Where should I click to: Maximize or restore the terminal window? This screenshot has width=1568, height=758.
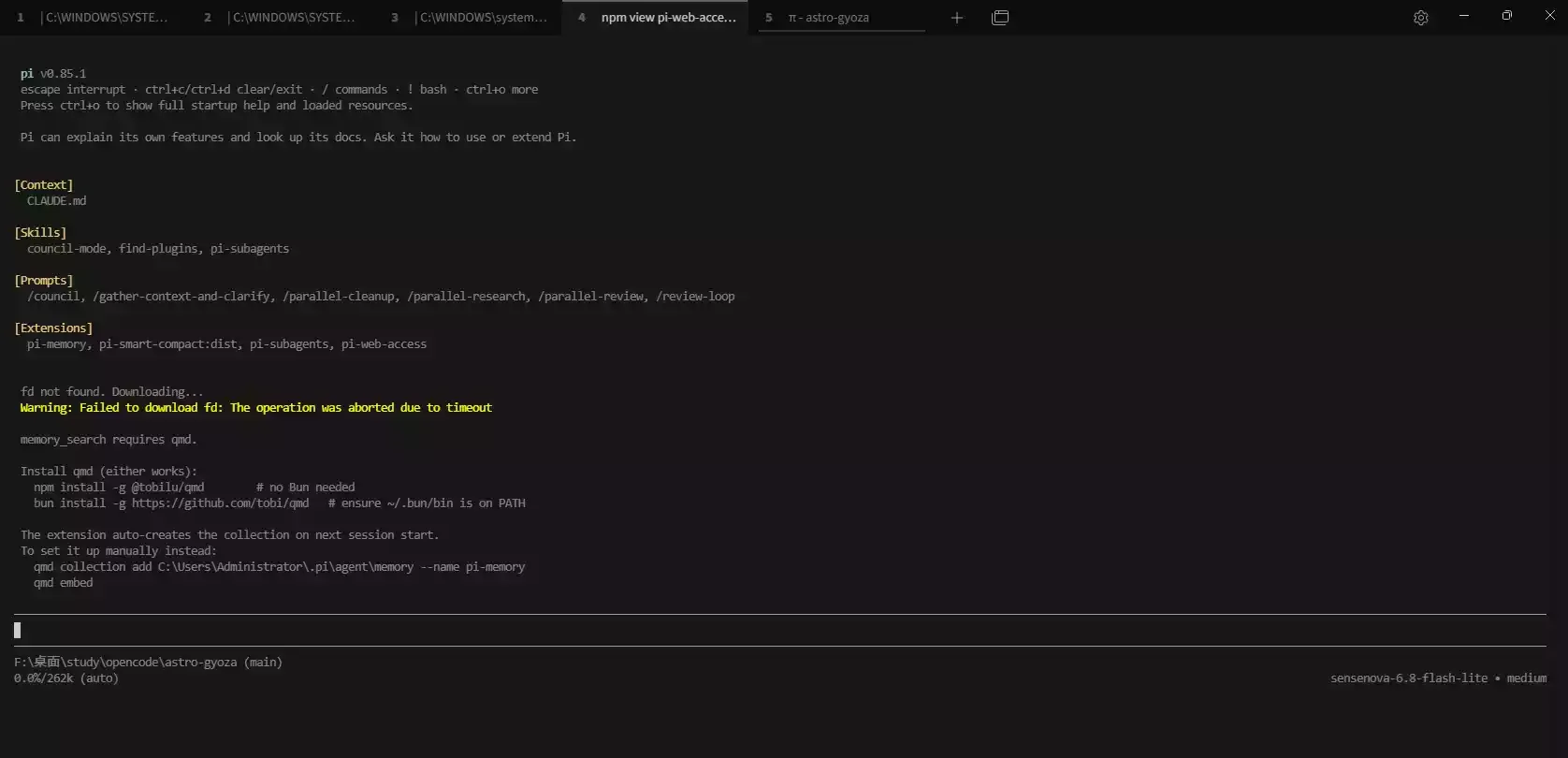tap(1507, 16)
